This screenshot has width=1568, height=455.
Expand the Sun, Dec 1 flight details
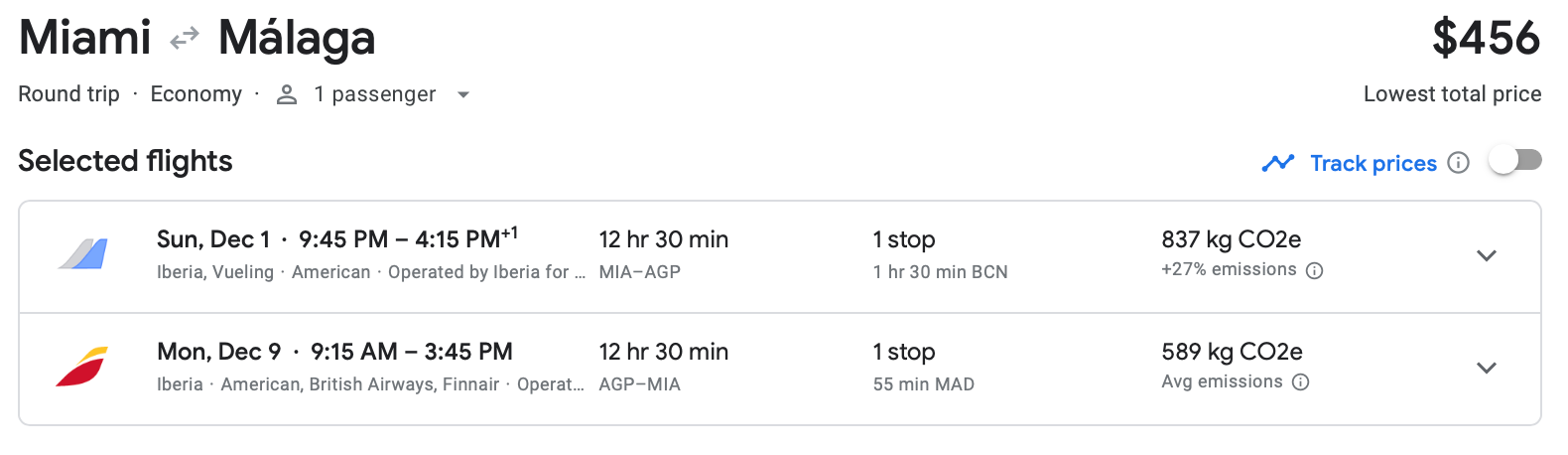pyautogui.click(x=1486, y=255)
